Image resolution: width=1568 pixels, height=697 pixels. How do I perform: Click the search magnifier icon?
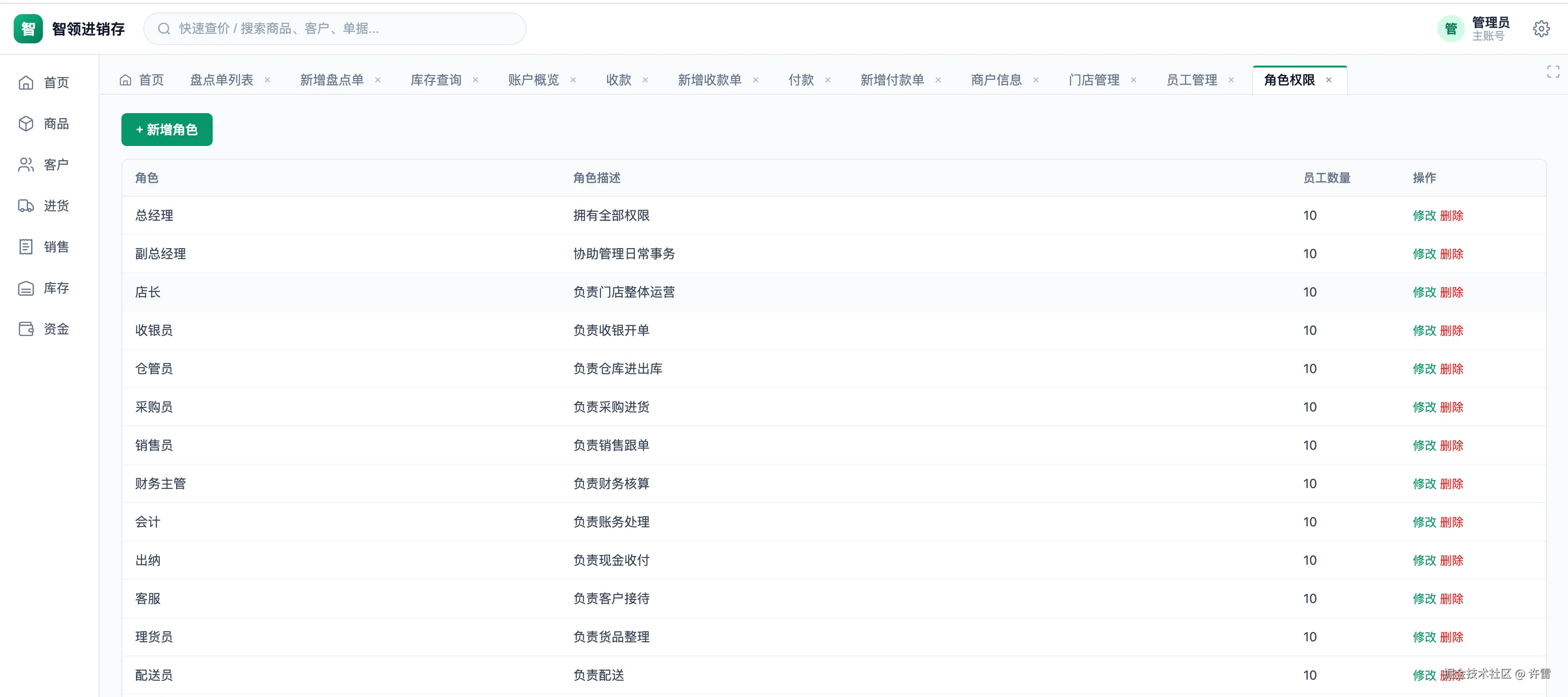click(164, 29)
